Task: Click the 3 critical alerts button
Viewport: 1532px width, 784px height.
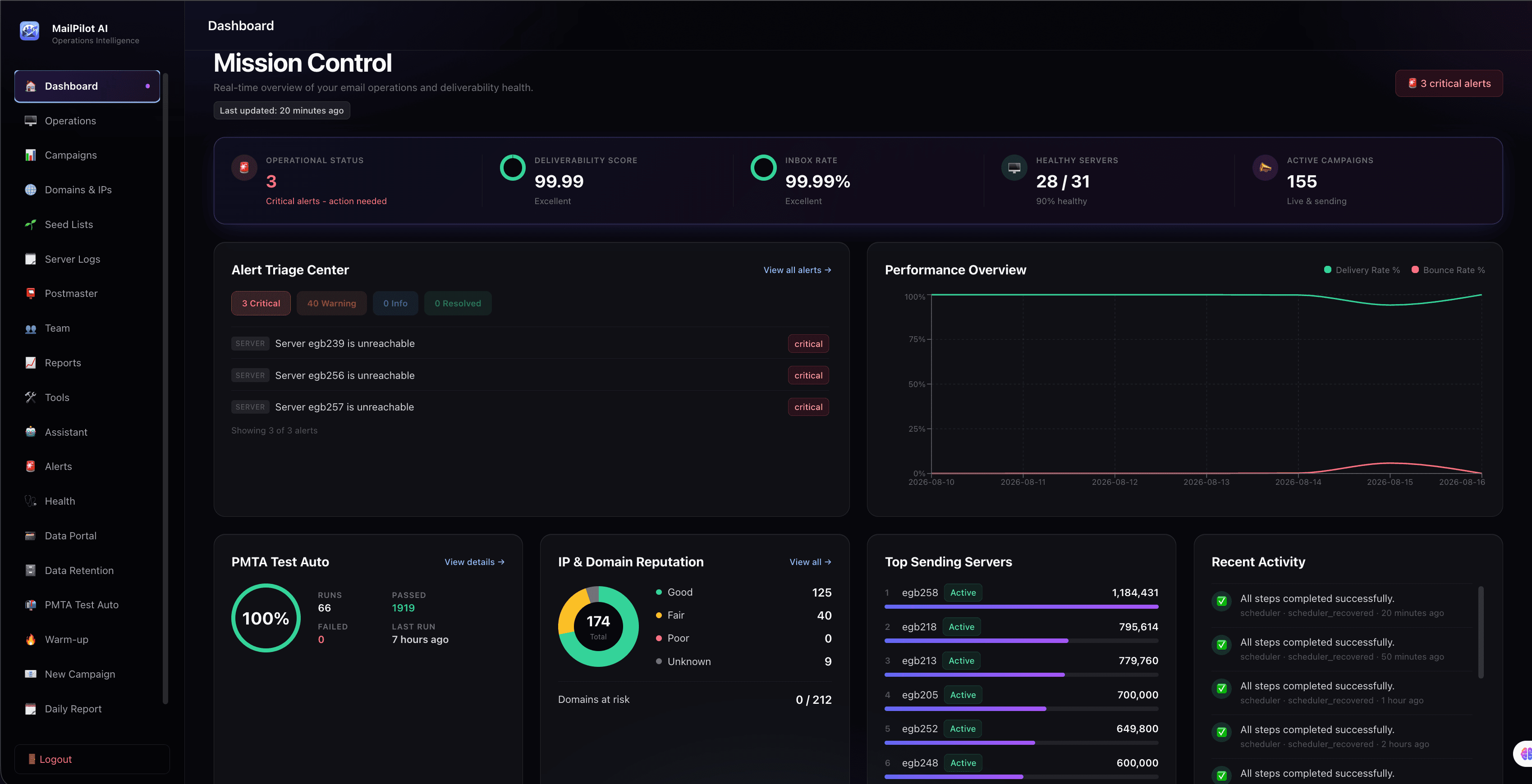Action: (1449, 83)
